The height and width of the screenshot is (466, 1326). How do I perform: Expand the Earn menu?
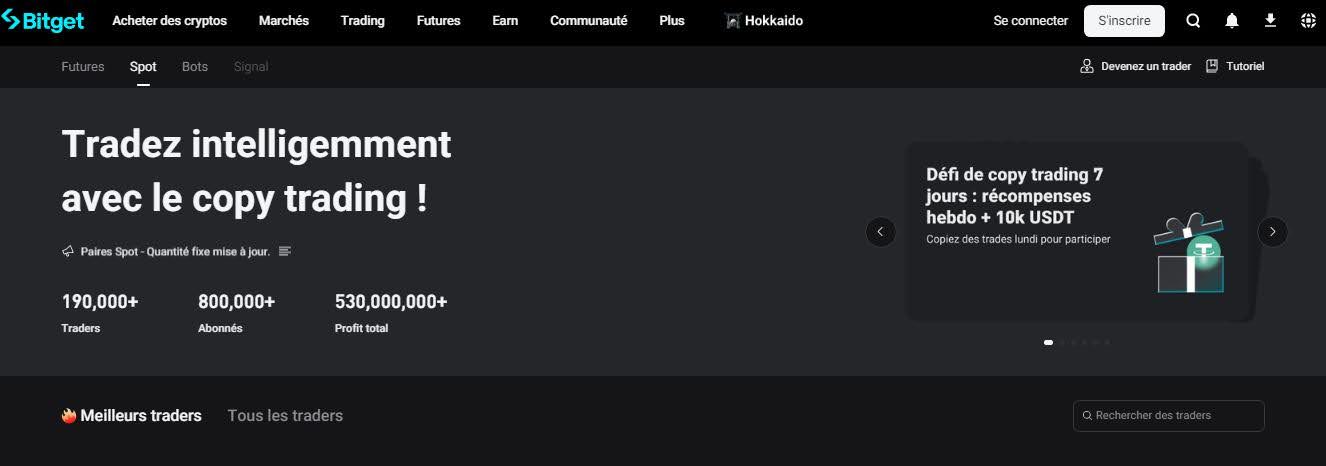coord(505,21)
